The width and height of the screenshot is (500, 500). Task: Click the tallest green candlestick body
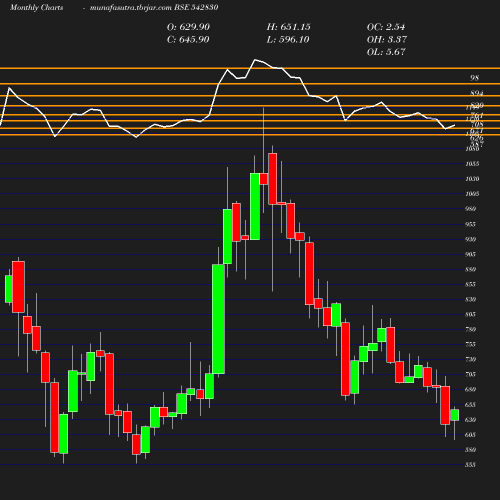218,319
